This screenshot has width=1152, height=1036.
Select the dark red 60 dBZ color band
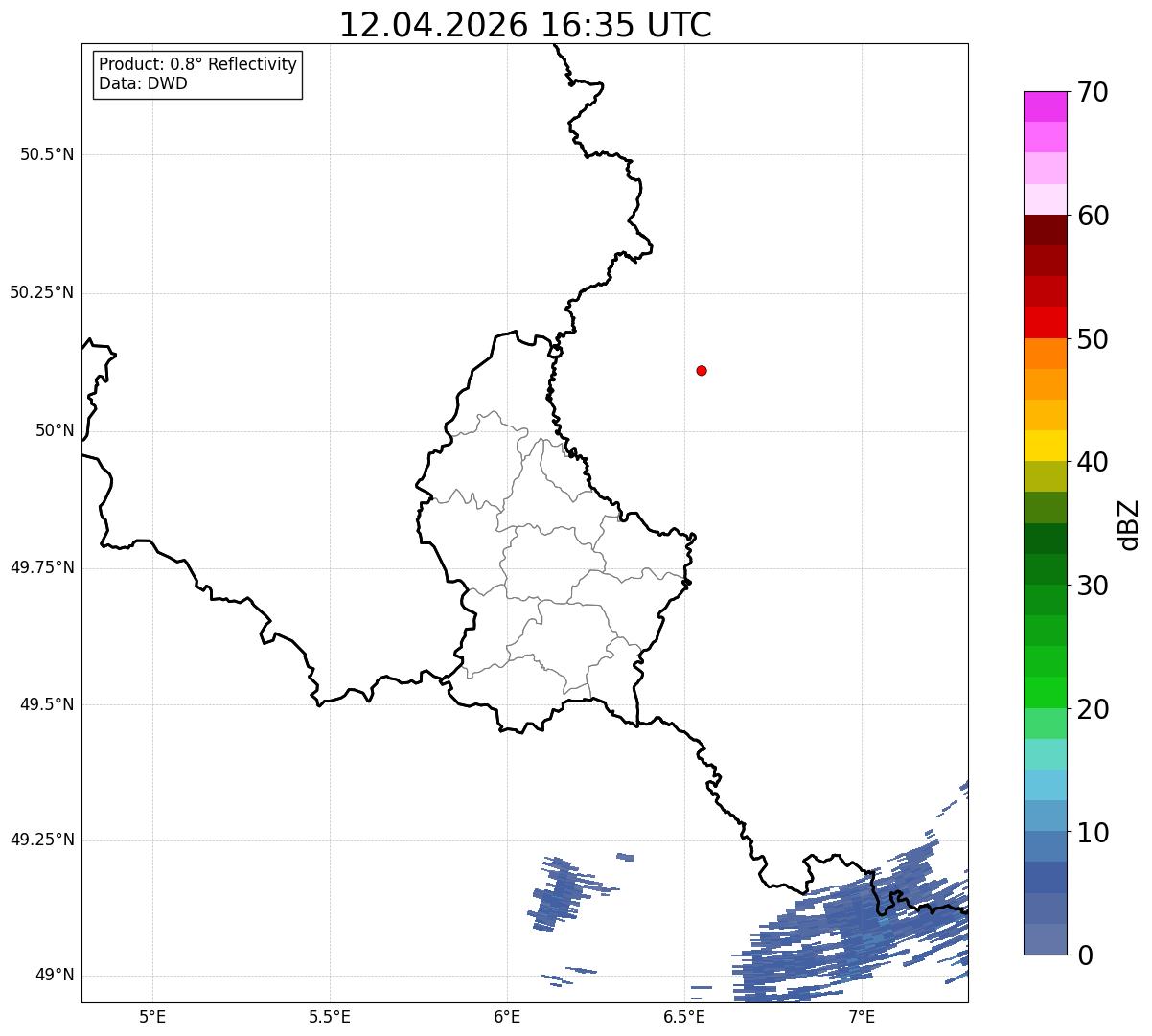tap(1045, 230)
